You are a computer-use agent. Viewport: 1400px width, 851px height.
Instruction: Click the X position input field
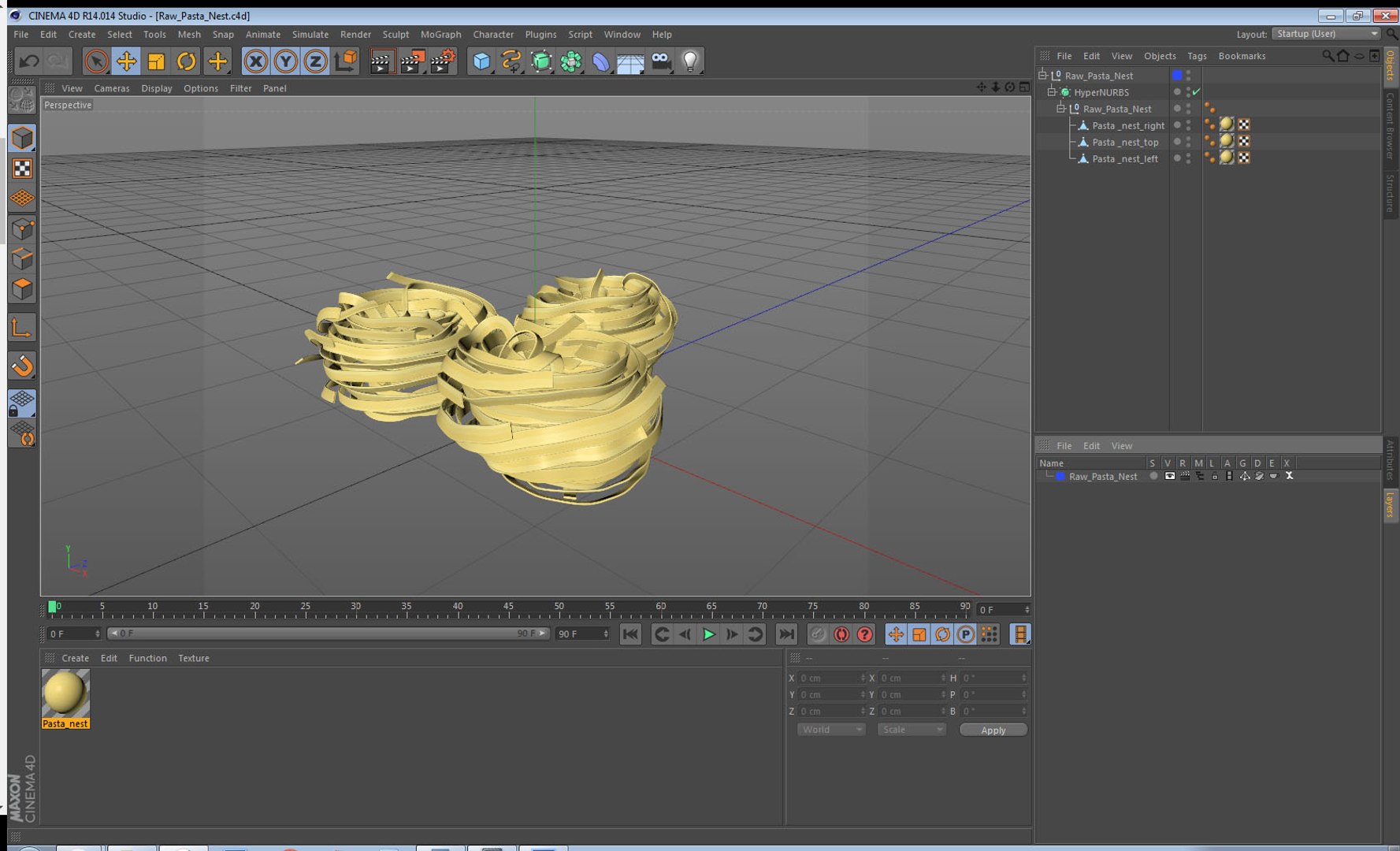click(x=832, y=678)
